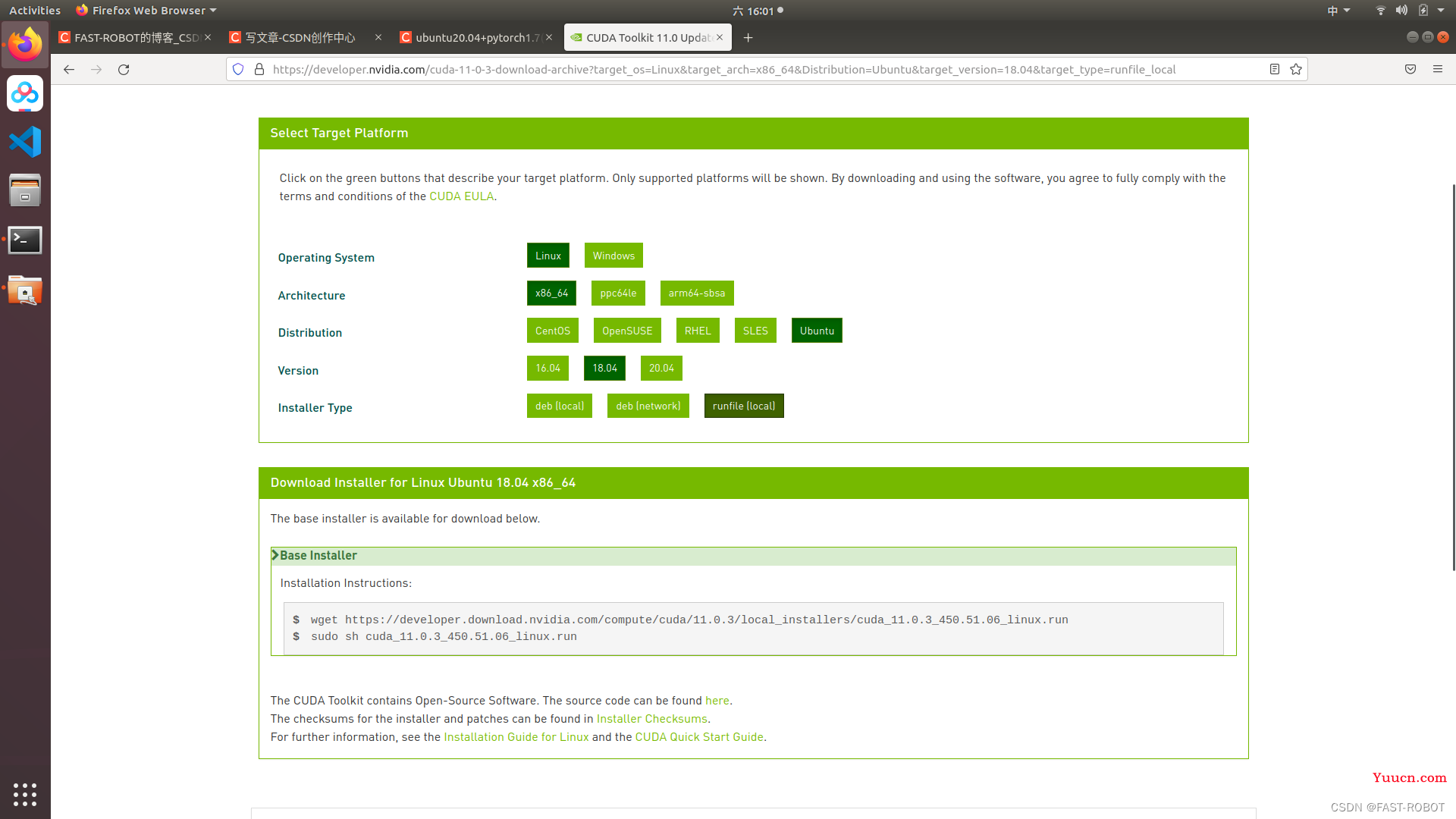Open the Activities overview

point(34,11)
